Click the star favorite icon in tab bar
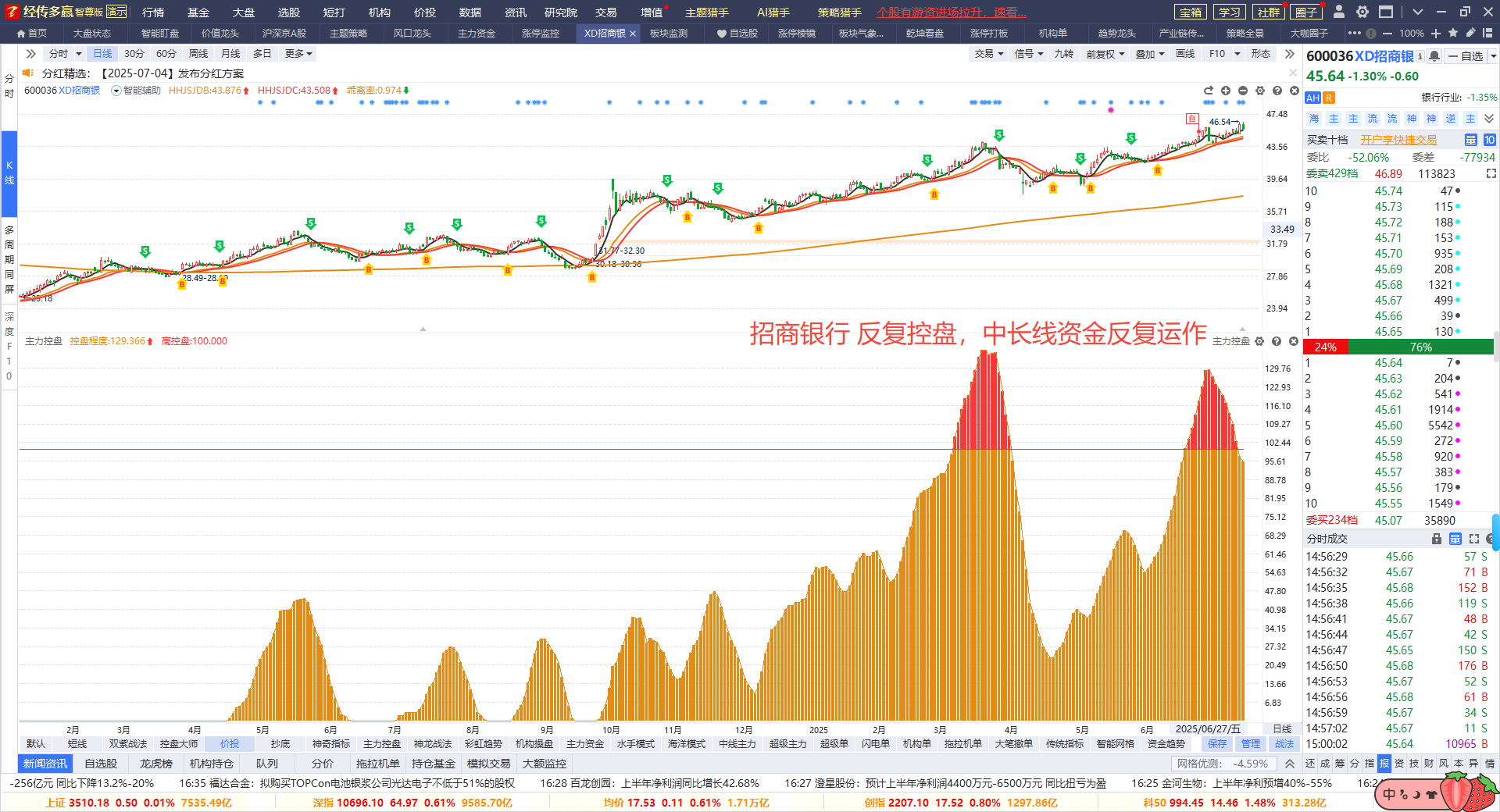 pyautogui.click(x=1453, y=33)
